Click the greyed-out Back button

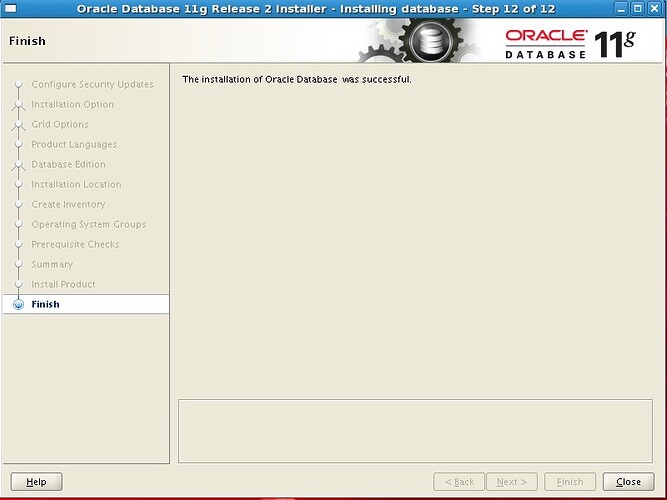pyautogui.click(x=459, y=481)
